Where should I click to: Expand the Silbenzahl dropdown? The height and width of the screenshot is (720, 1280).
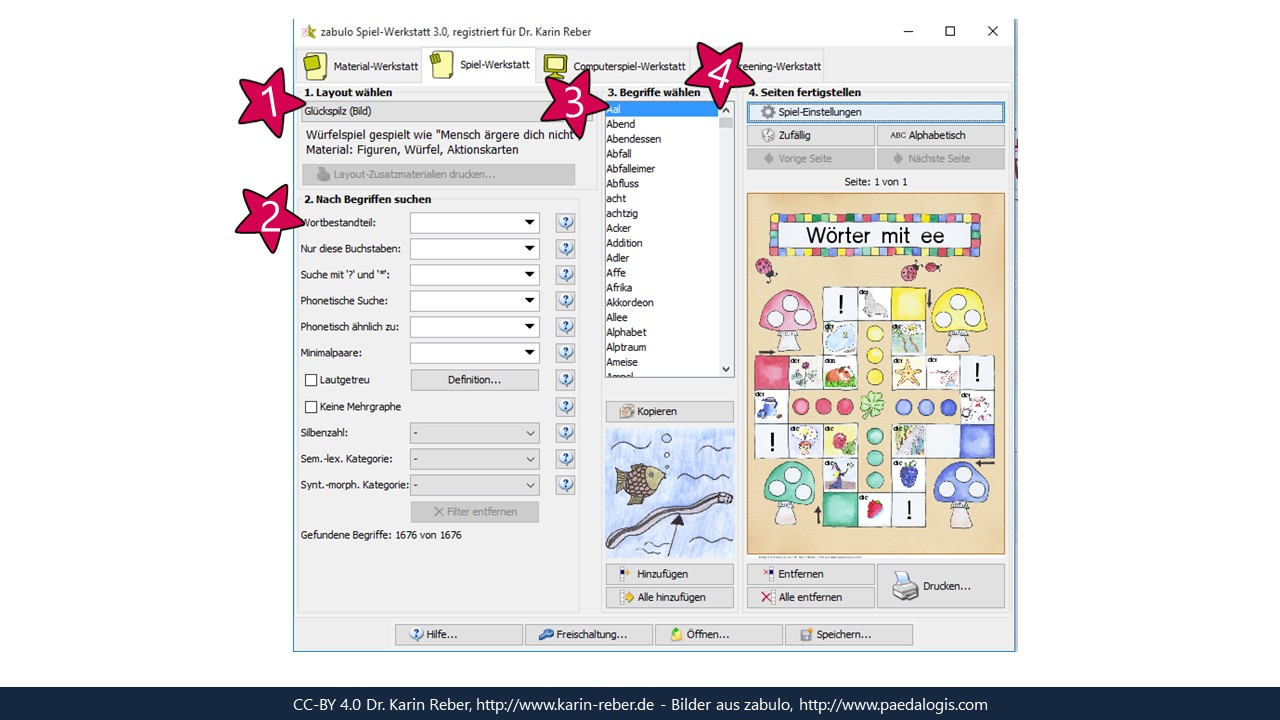pos(530,433)
